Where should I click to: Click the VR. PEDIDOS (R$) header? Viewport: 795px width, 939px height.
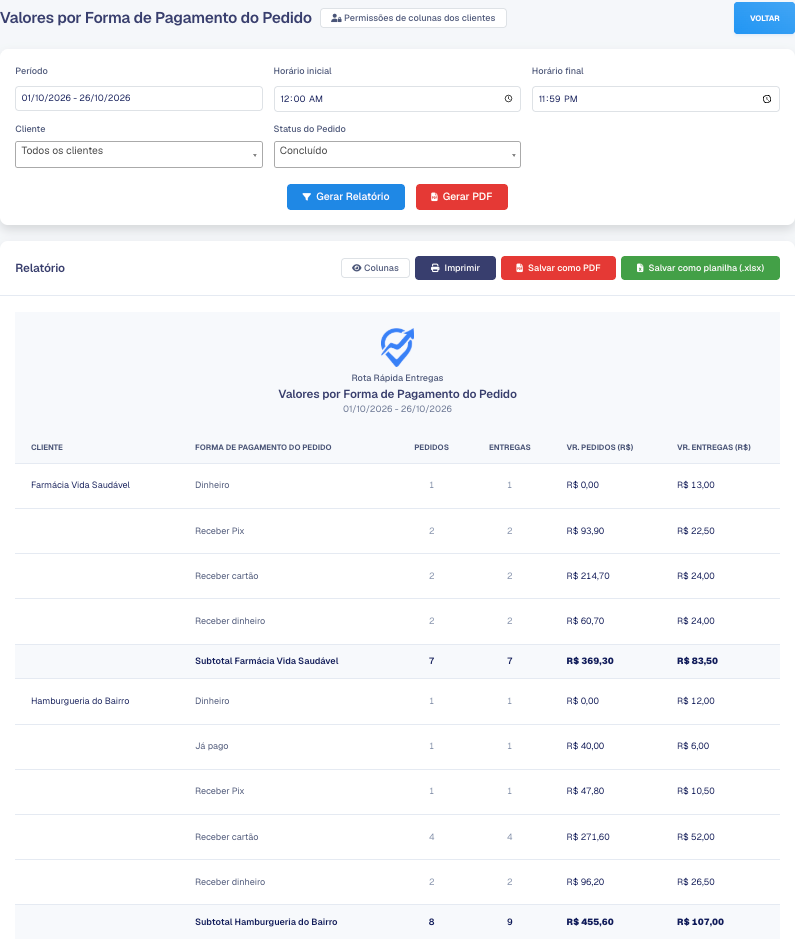(x=600, y=447)
